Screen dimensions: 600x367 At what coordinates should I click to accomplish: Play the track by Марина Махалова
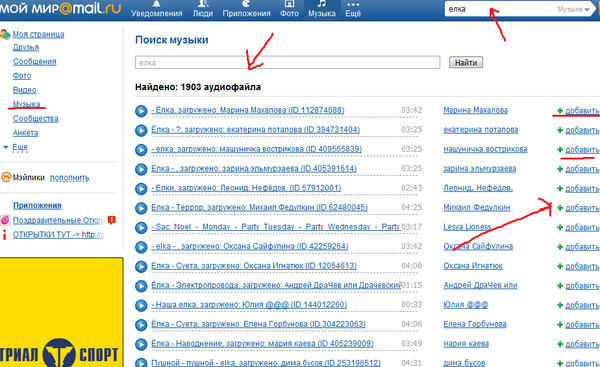coord(141,111)
